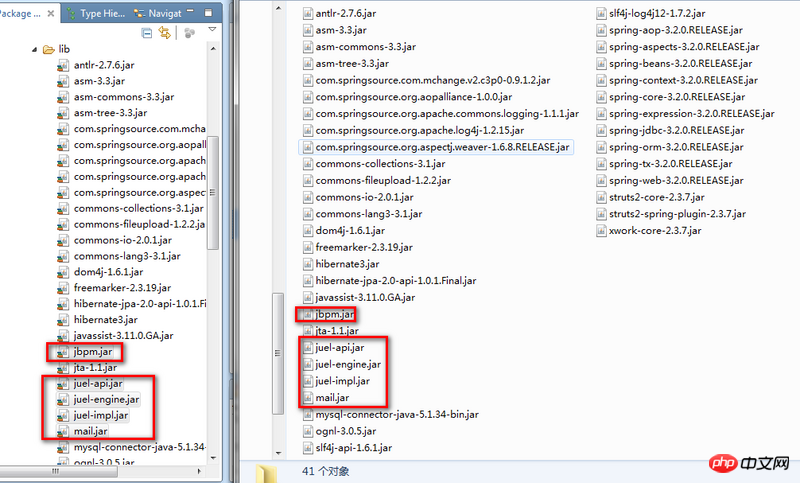Click slf4j-log4j12-1.7.2.jar file icon
The image size is (800, 483).
point(601,14)
